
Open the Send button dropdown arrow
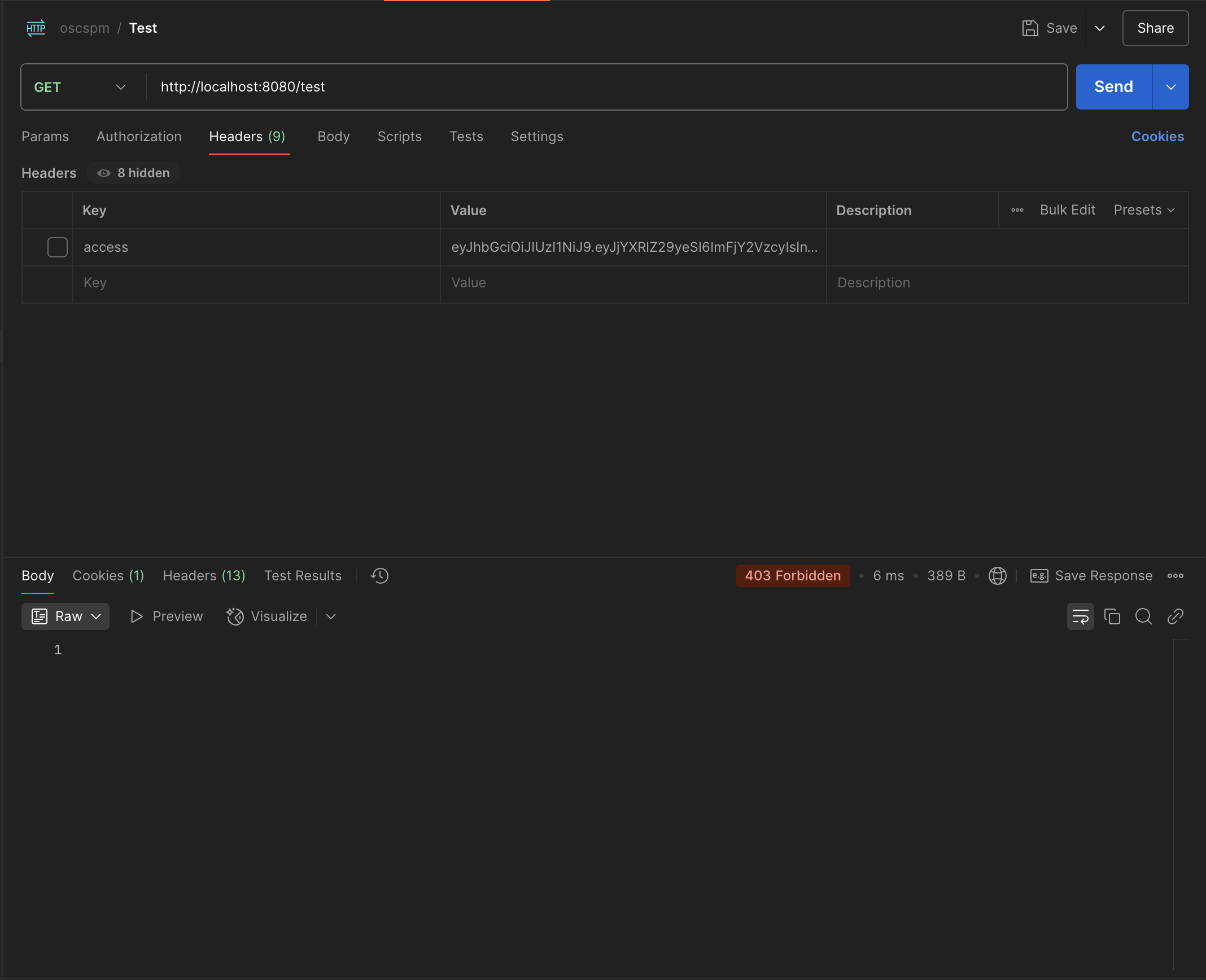tap(1170, 87)
